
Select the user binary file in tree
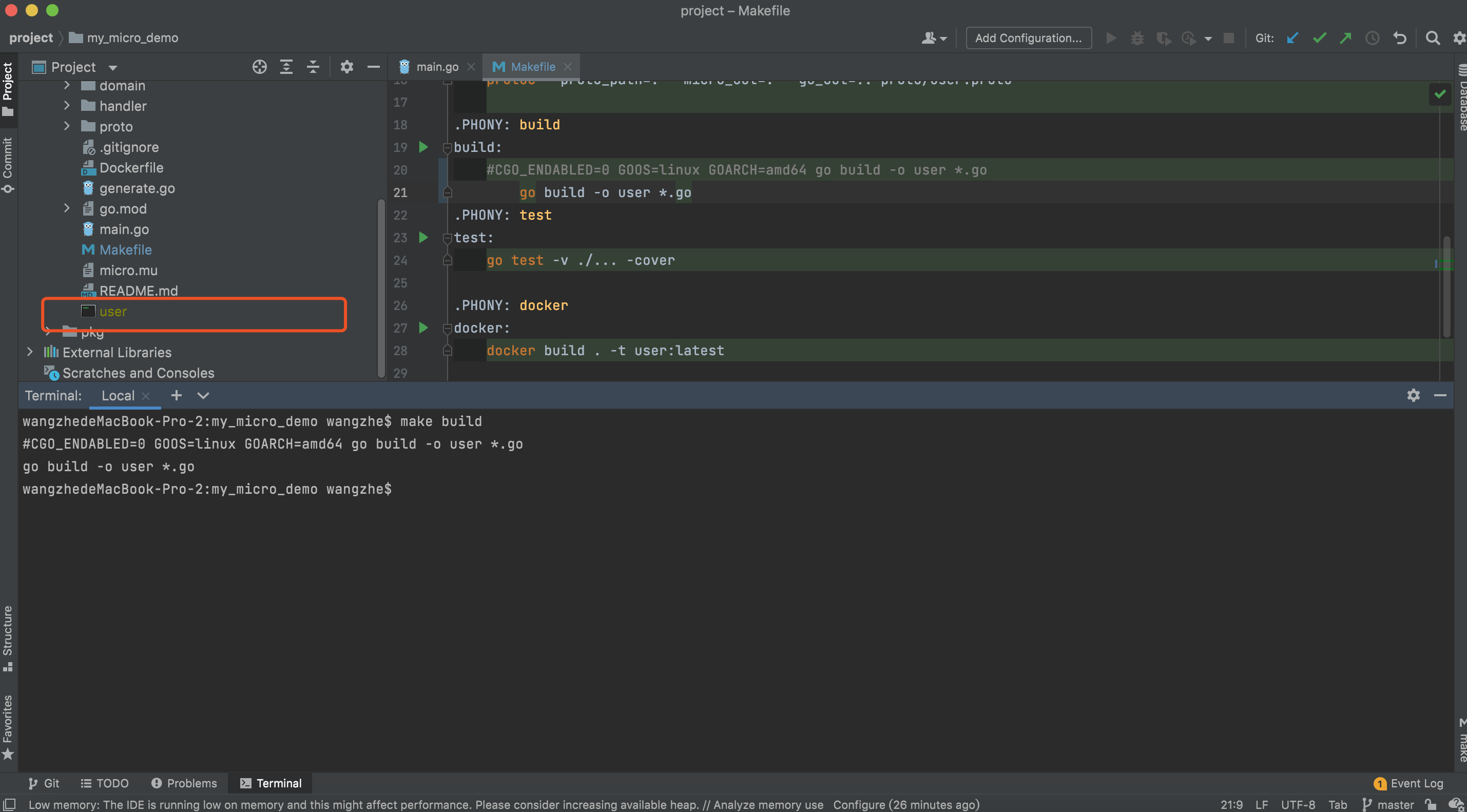click(x=113, y=312)
